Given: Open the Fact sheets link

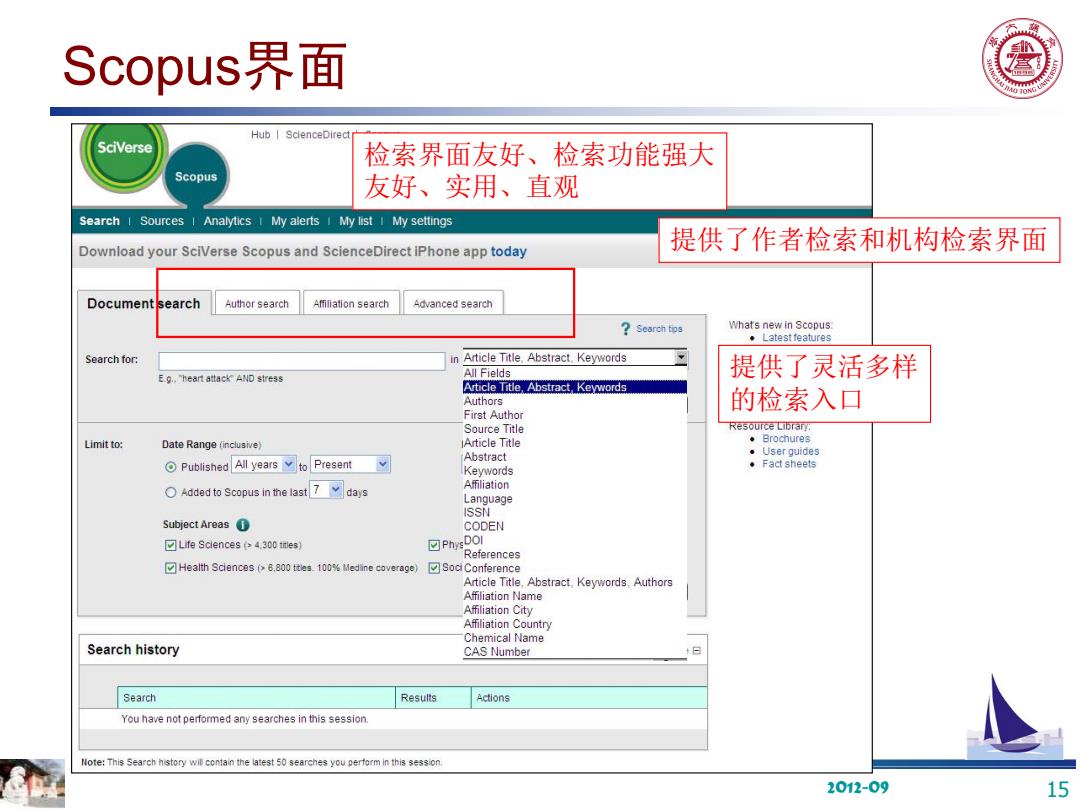Looking at the screenshot, I should pyautogui.click(x=789, y=464).
